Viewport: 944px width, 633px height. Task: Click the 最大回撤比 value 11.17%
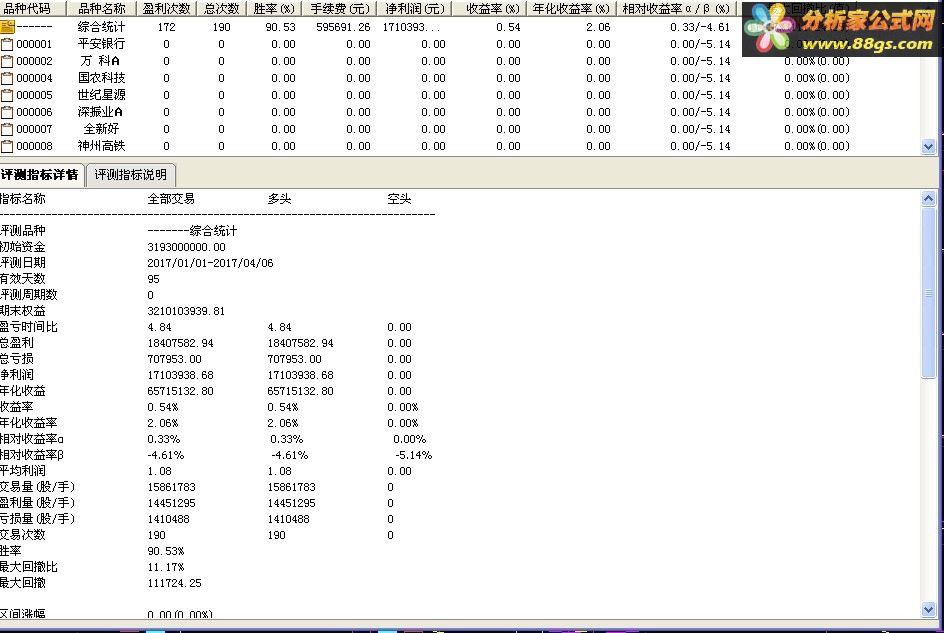tap(166, 567)
